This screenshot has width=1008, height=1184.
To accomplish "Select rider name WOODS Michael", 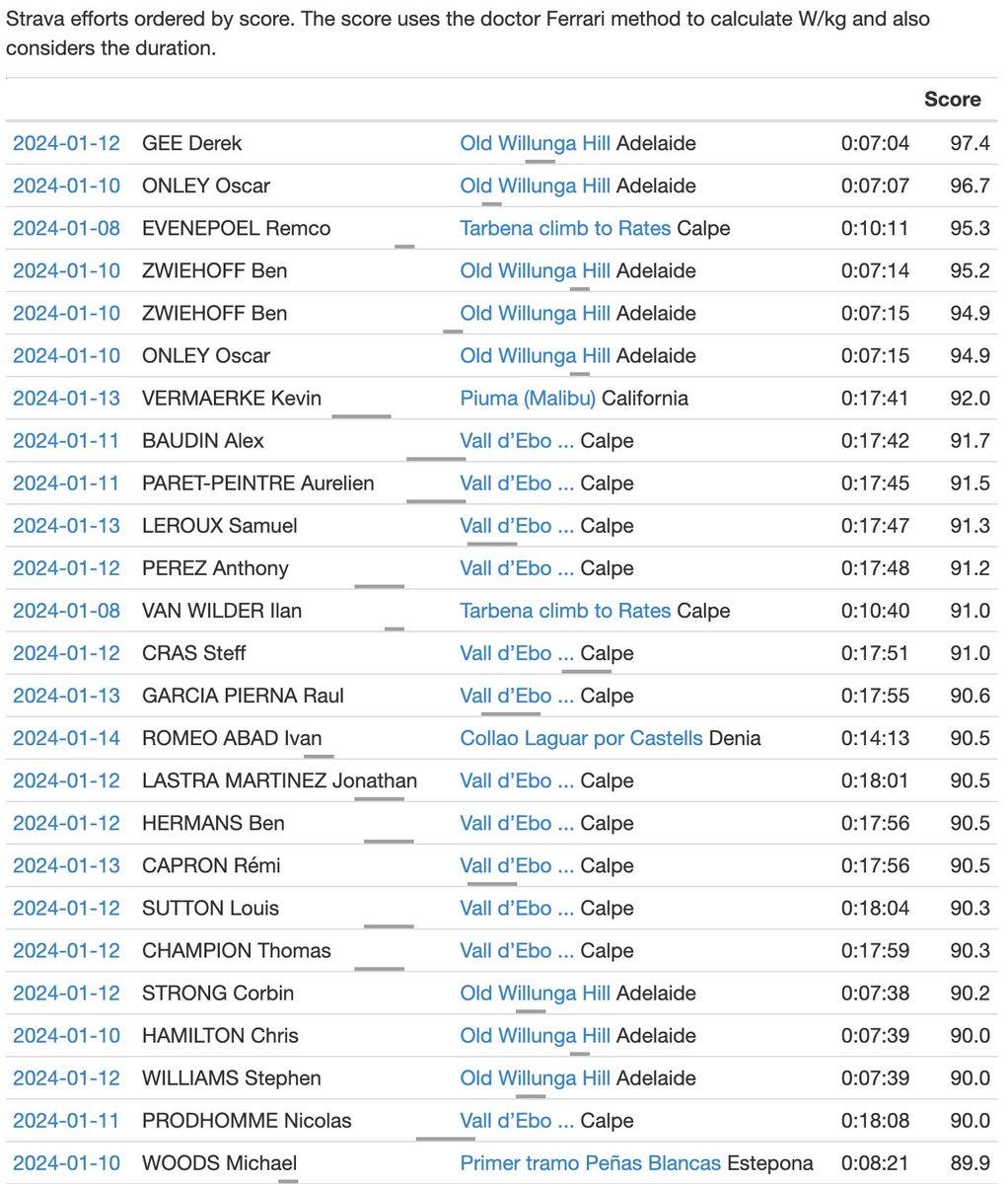I will coord(220,1163).
